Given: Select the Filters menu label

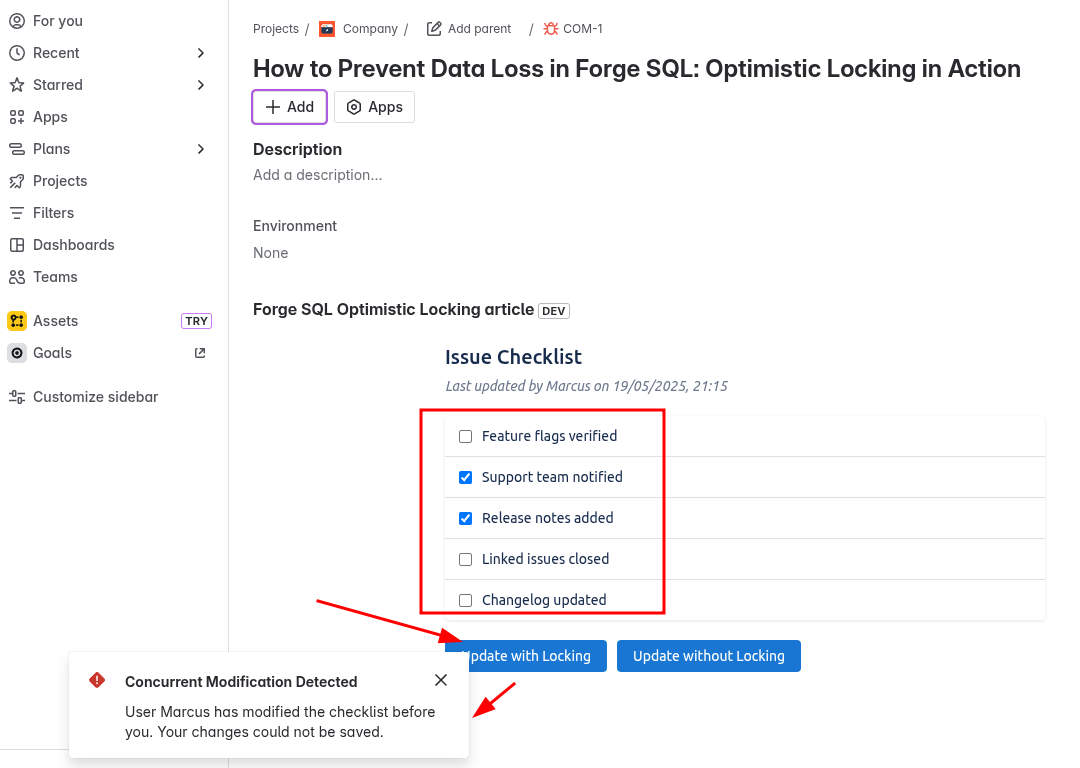Looking at the screenshot, I should coord(53,213).
